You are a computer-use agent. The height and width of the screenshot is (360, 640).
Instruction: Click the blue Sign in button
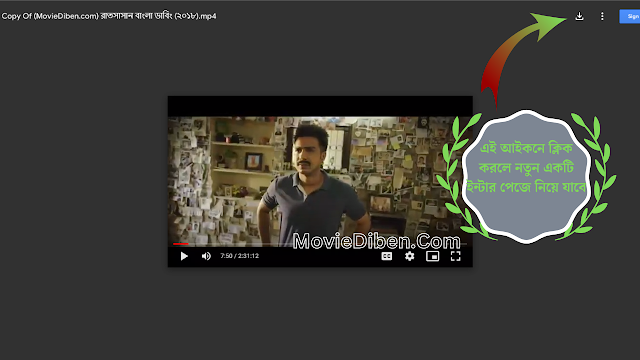click(630, 16)
